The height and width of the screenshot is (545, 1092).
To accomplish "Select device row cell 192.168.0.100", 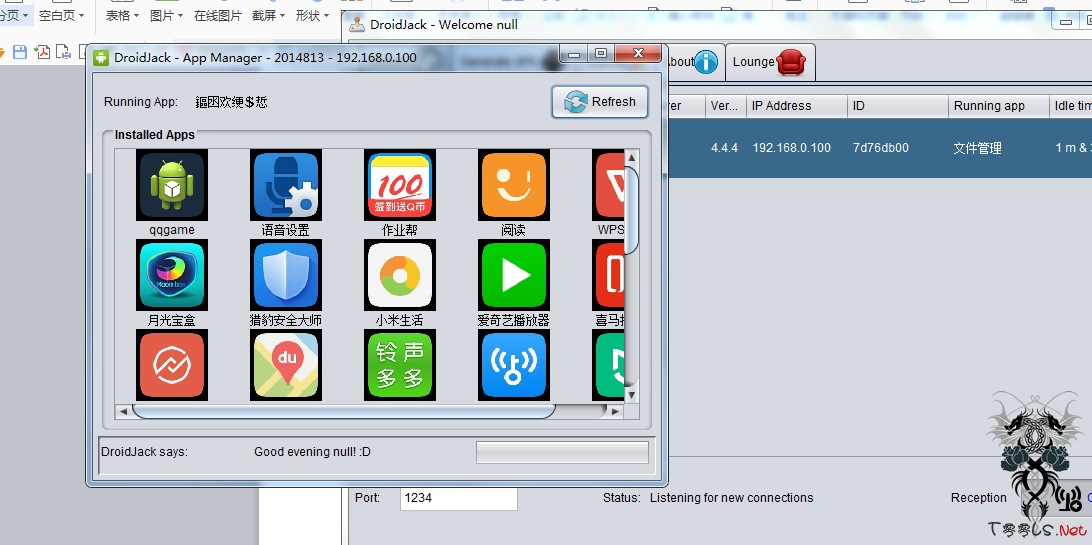I will pos(791,148).
